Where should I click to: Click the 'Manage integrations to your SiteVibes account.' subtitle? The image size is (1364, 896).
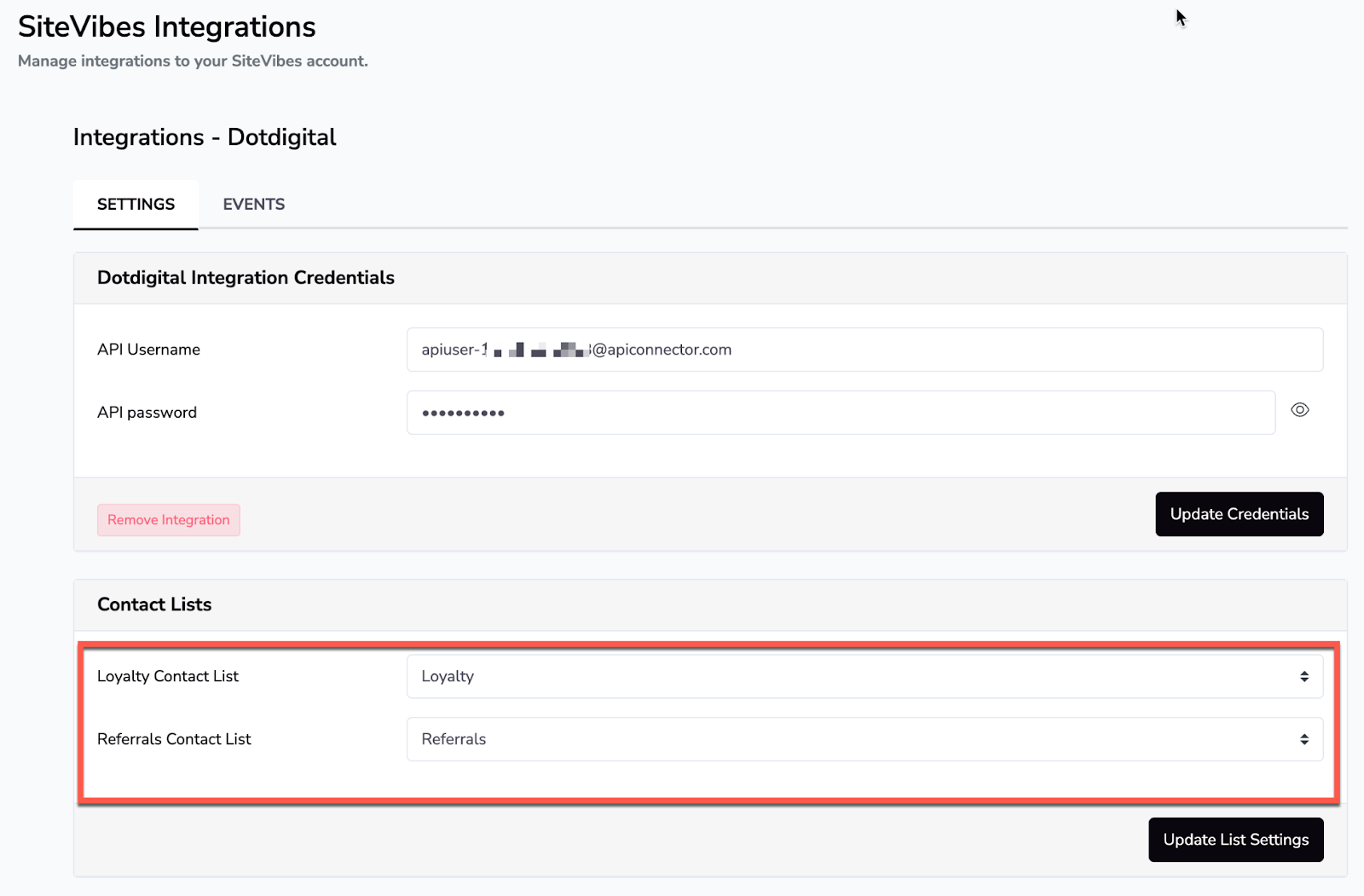pyautogui.click(x=193, y=61)
